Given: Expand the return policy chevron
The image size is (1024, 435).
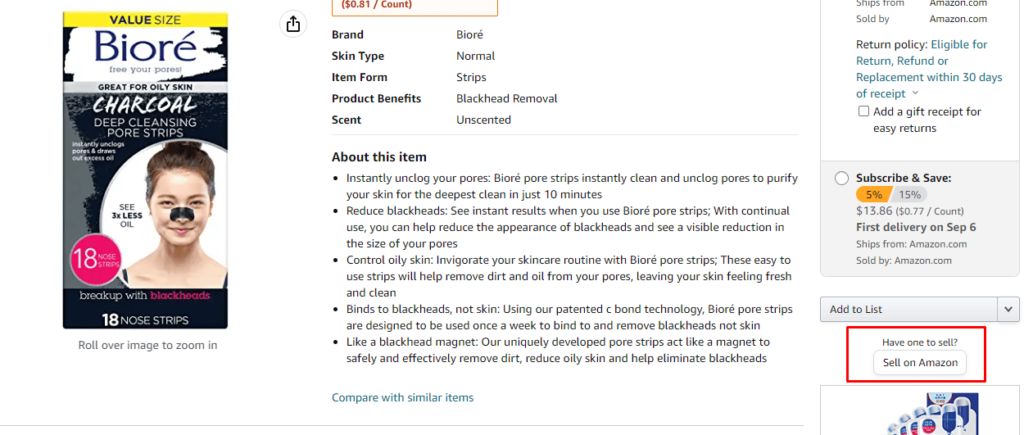Looking at the screenshot, I should (x=915, y=93).
